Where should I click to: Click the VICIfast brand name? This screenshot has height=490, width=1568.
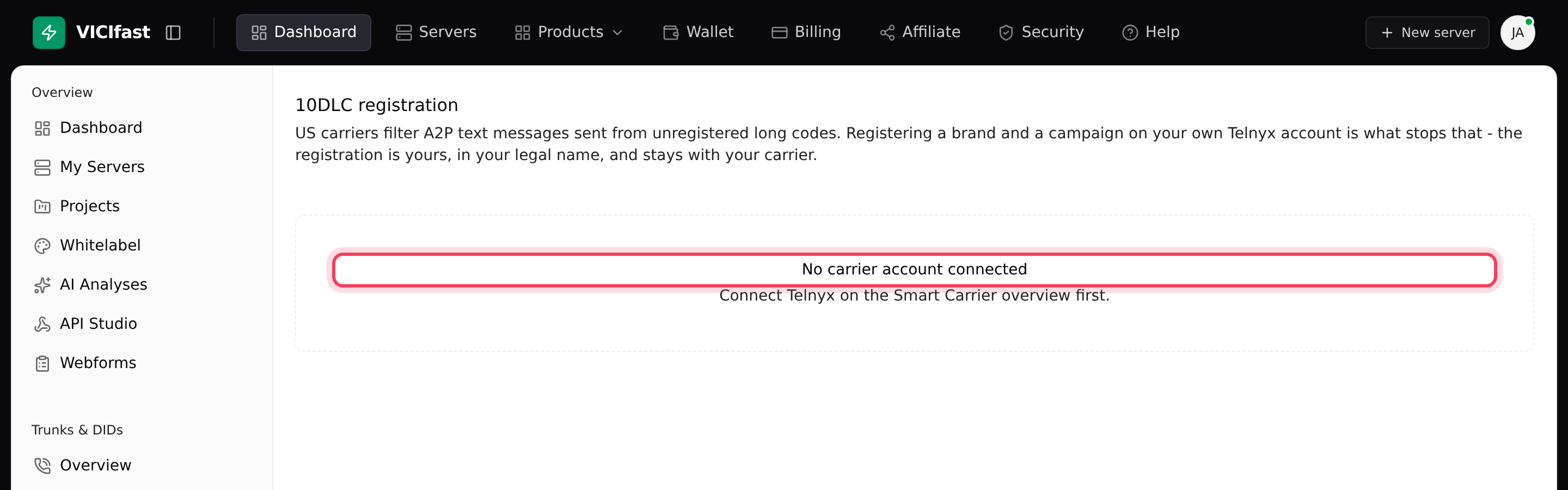[113, 32]
